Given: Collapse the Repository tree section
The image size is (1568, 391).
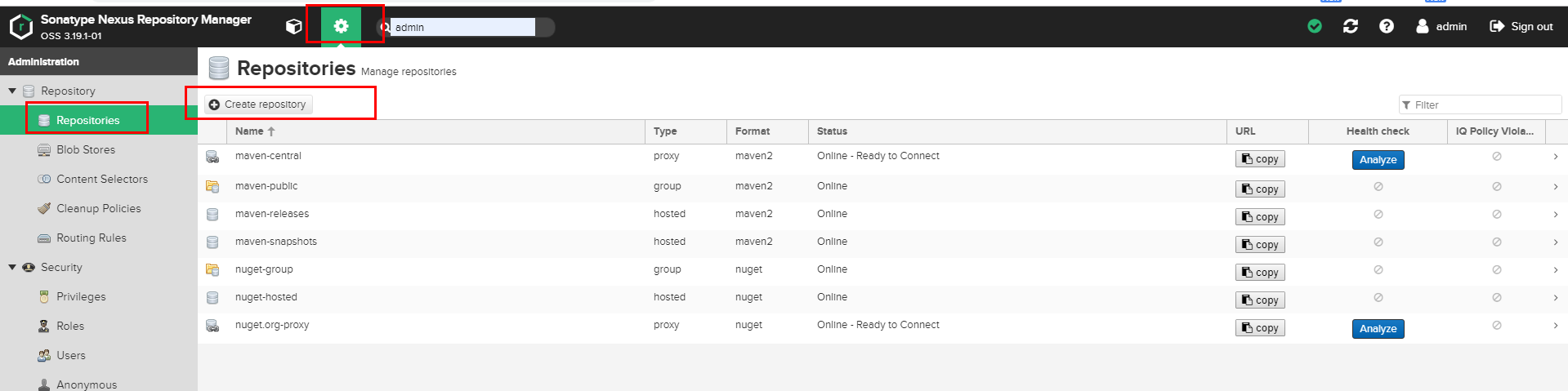Looking at the screenshot, I should [12, 91].
